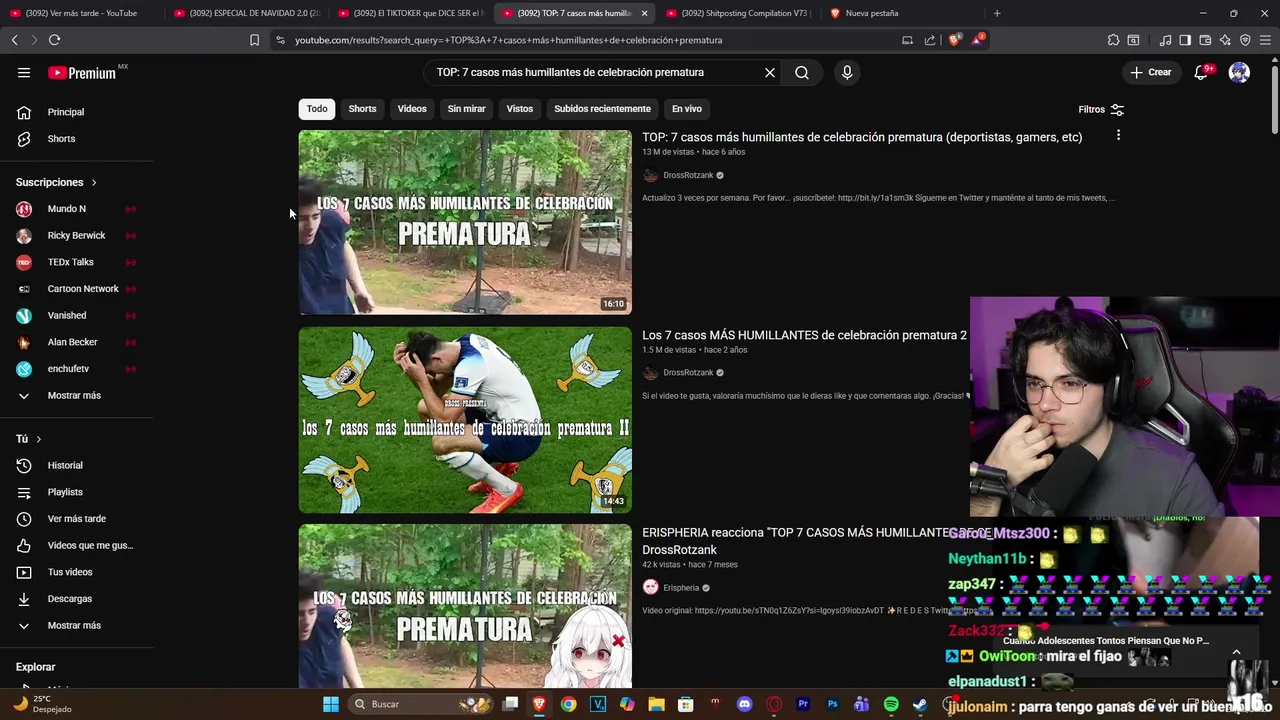Image resolution: width=1280 pixels, height=720 pixels.
Task: Click the Brave Shields lion icon
Action: pos(954,40)
